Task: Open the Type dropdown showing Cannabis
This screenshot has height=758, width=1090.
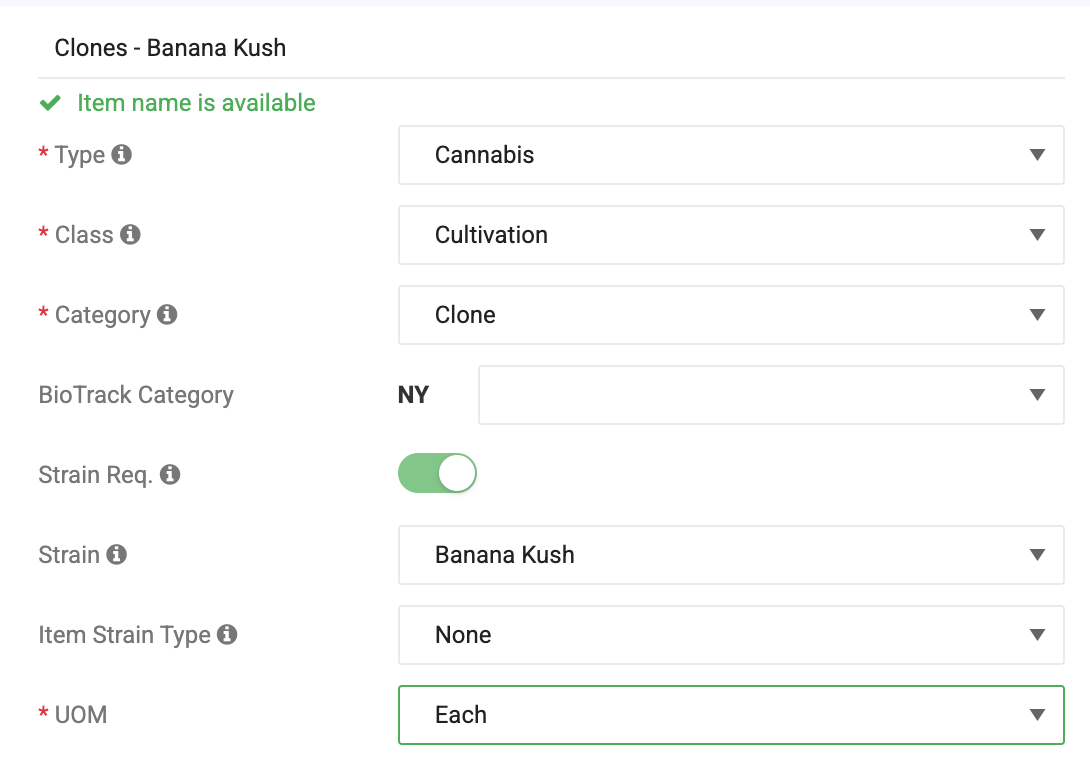Action: (x=731, y=154)
